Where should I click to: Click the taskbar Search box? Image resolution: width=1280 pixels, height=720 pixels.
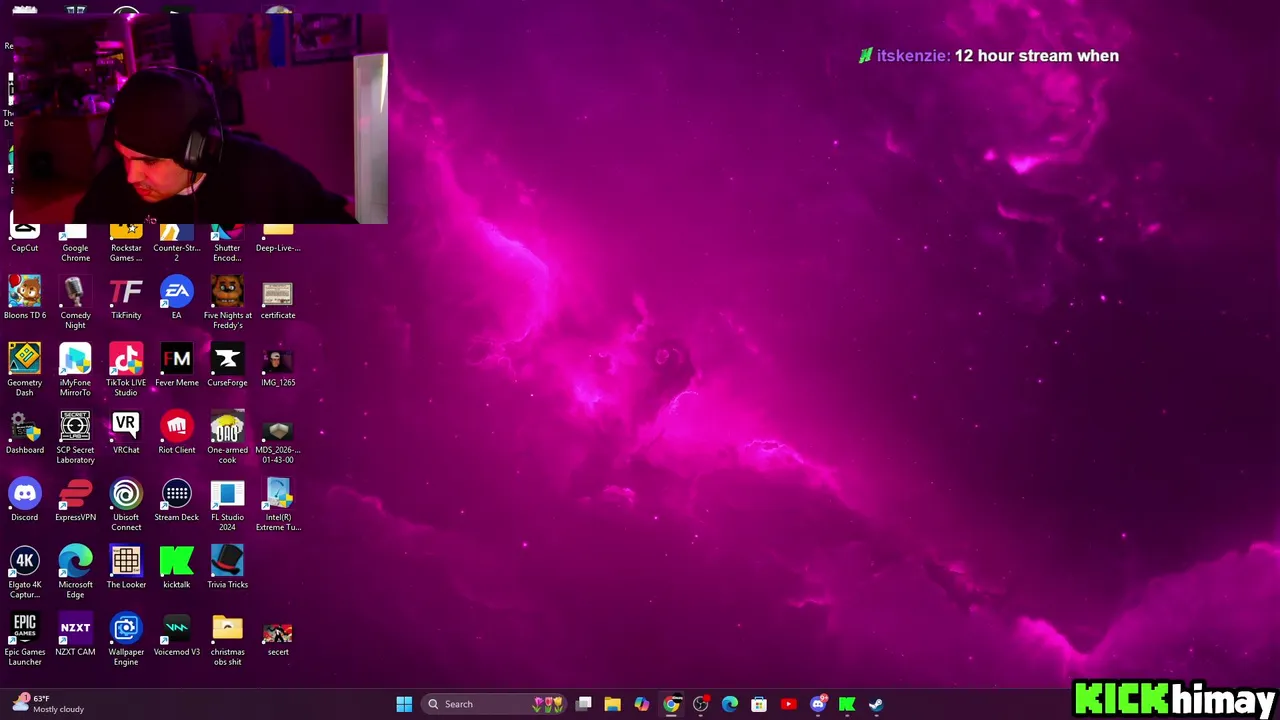(x=493, y=704)
